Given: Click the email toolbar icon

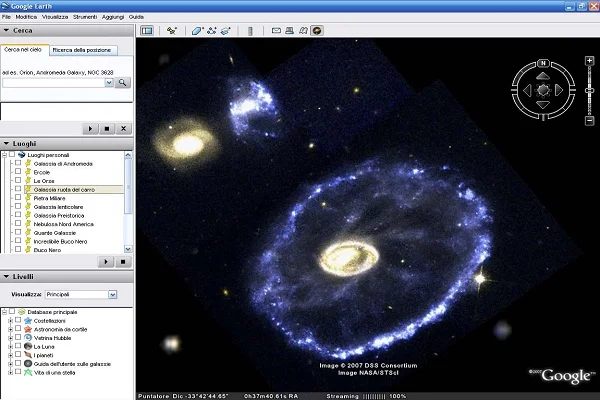Looking at the screenshot, I should click(x=274, y=31).
